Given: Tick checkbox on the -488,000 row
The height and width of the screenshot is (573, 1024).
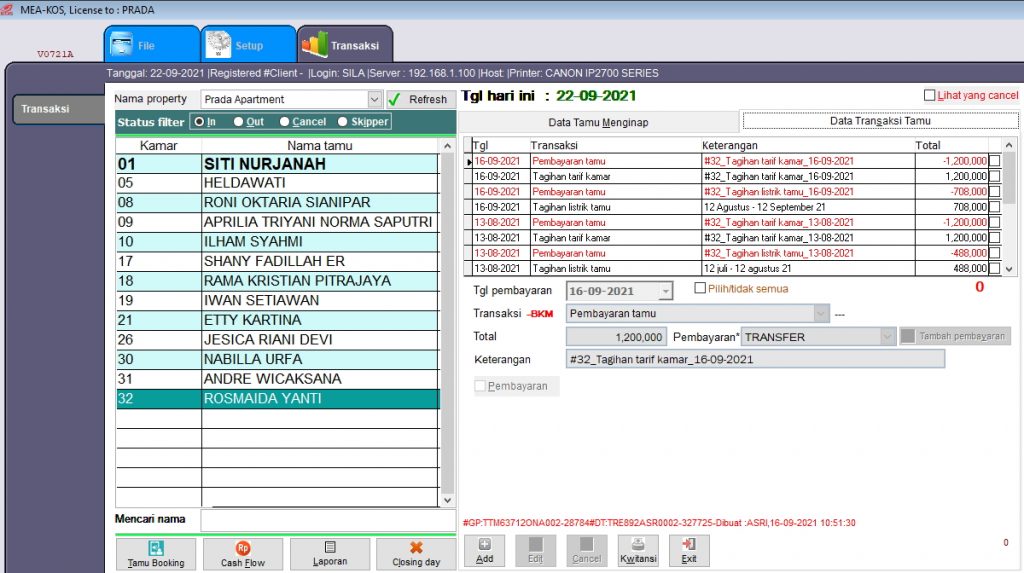Looking at the screenshot, I should 994,253.
